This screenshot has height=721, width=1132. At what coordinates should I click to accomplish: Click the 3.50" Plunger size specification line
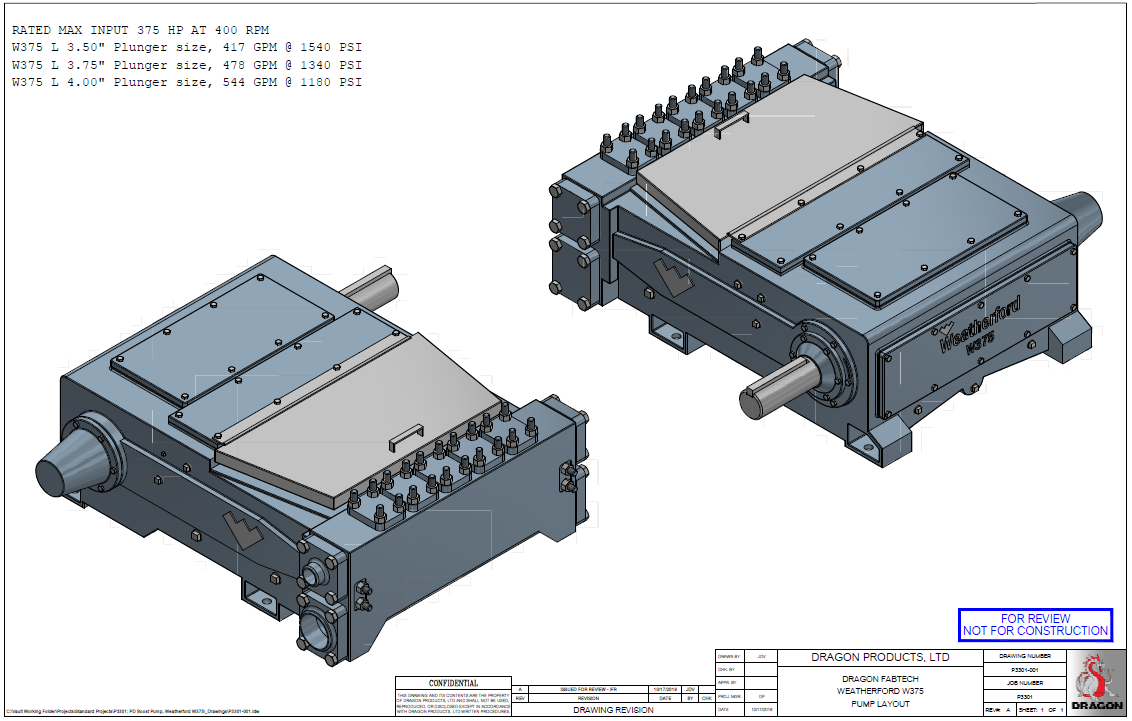(186, 47)
